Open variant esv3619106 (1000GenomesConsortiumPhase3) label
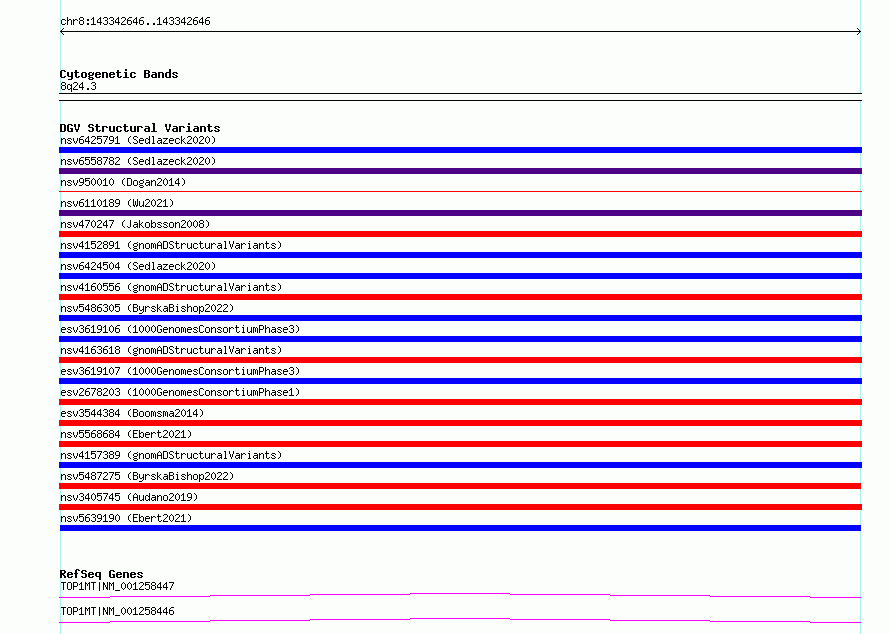The image size is (890, 634). coord(180,329)
